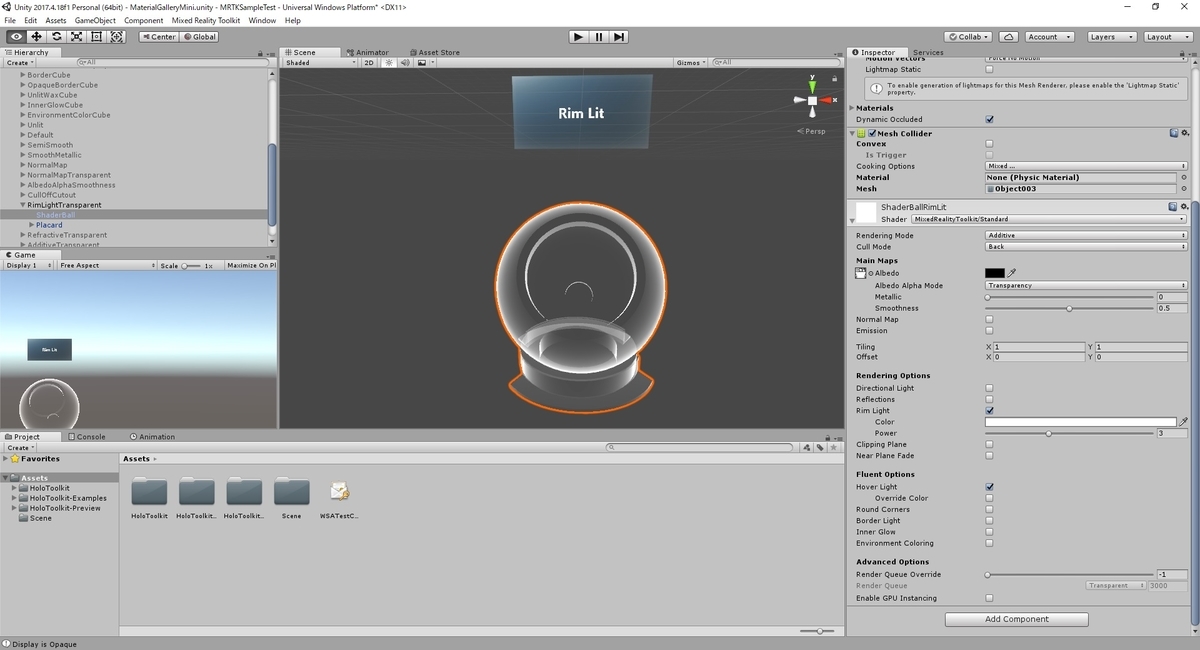The image size is (1200, 650).
Task: Enable Directional Light checkbox
Action: tap(990, 388)
